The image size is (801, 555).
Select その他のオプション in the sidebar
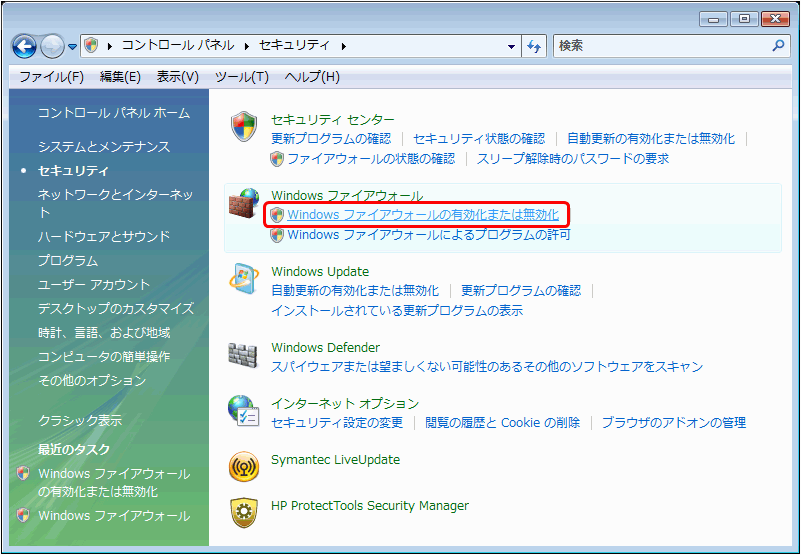coord(92,381)
